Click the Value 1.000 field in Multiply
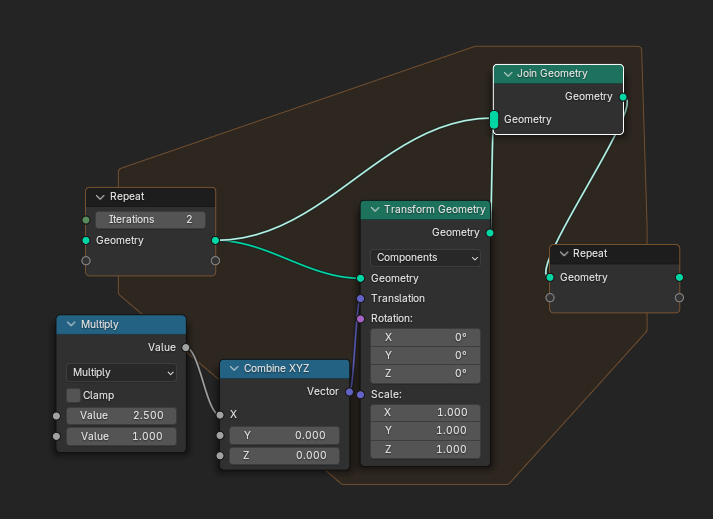The width and height of the screenshot is (713, 519). click(121, 436)
